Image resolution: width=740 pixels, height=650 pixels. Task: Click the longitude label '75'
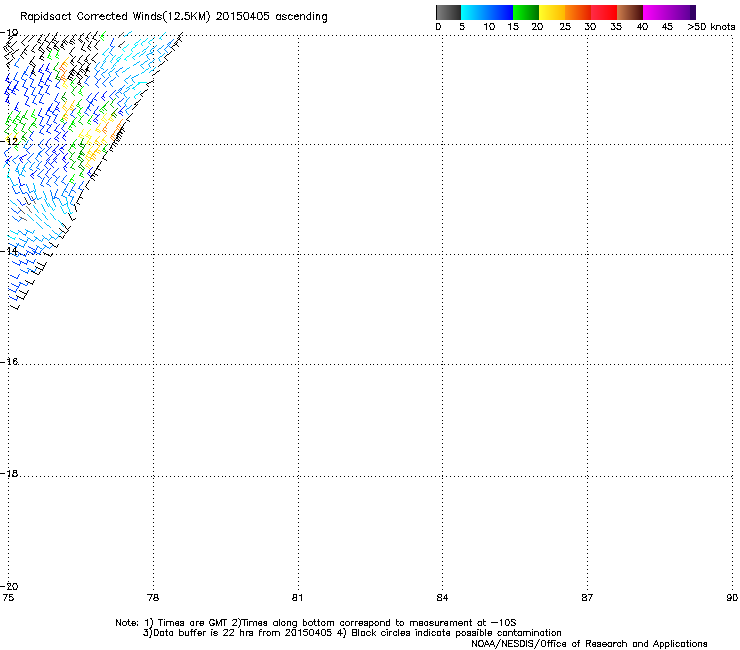point(8,598)
